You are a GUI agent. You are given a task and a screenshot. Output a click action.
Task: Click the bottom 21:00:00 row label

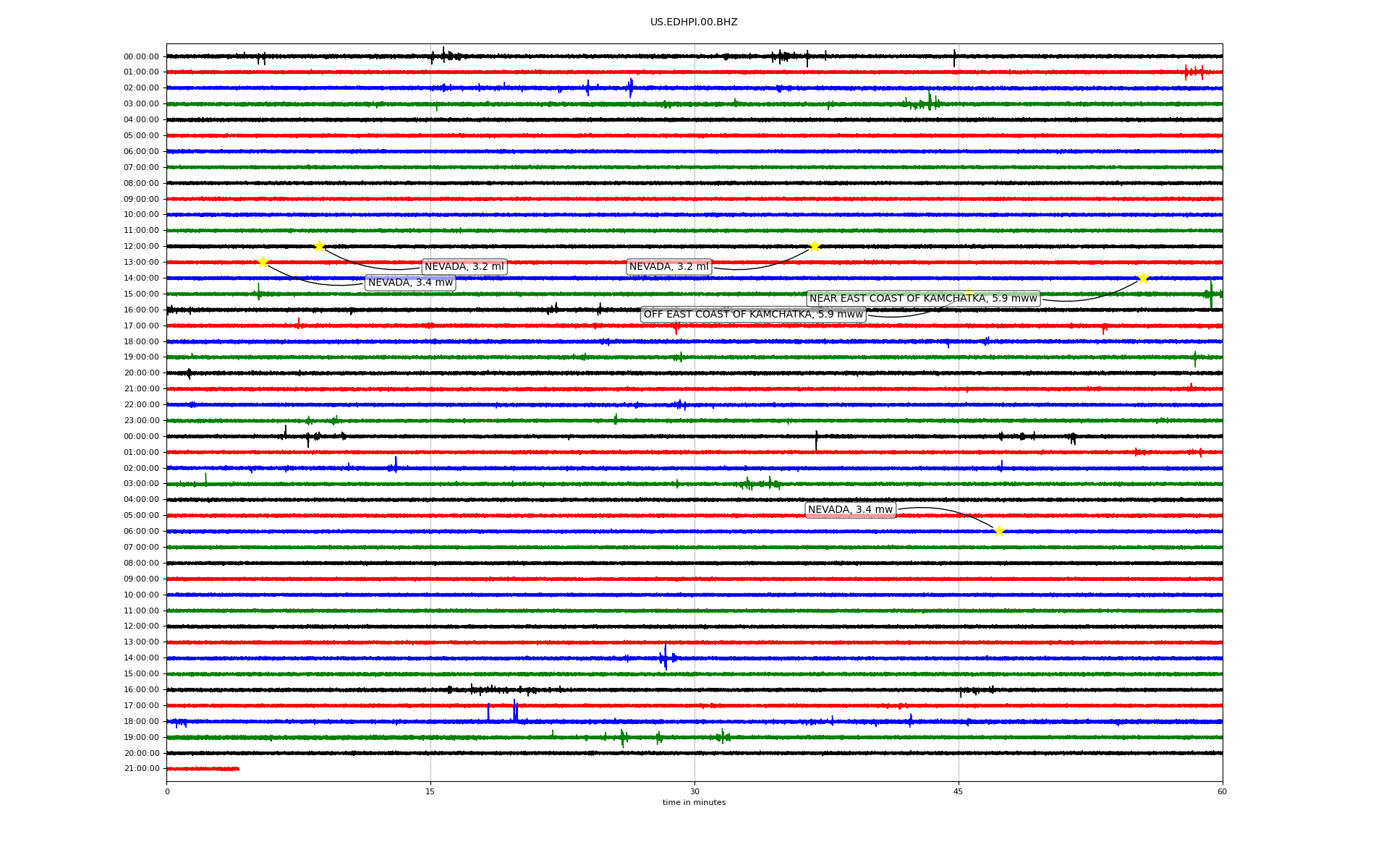[141, 769]
